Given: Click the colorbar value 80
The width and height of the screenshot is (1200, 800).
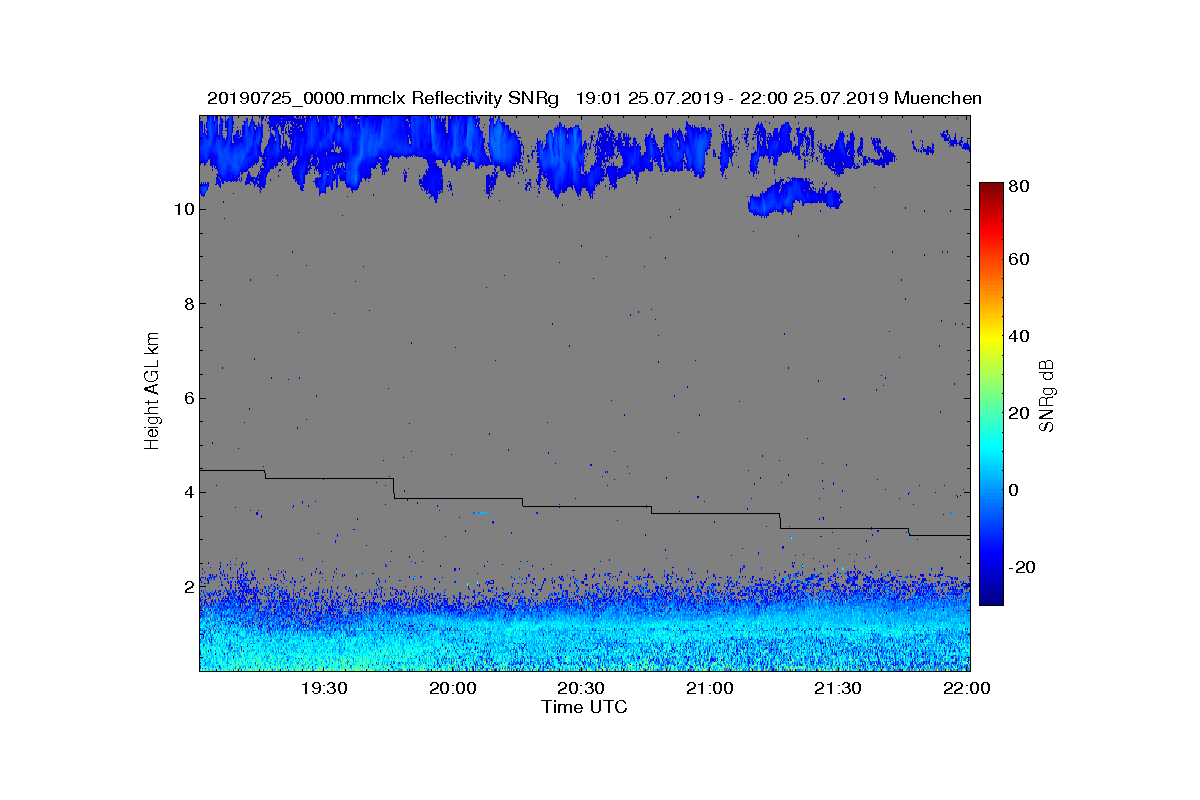Looking at the screenshot, I should (x=1020, y=186).
